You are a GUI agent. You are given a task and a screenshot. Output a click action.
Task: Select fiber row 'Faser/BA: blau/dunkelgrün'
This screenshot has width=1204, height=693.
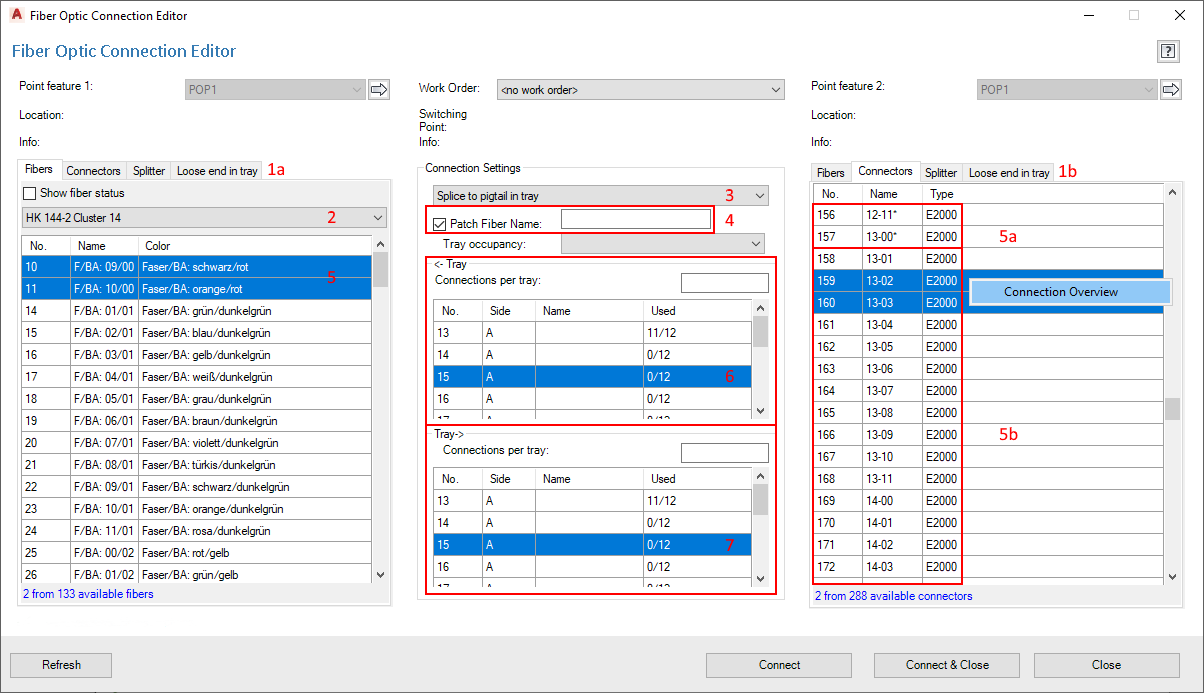pyautogui.click(x=197, y=333)
